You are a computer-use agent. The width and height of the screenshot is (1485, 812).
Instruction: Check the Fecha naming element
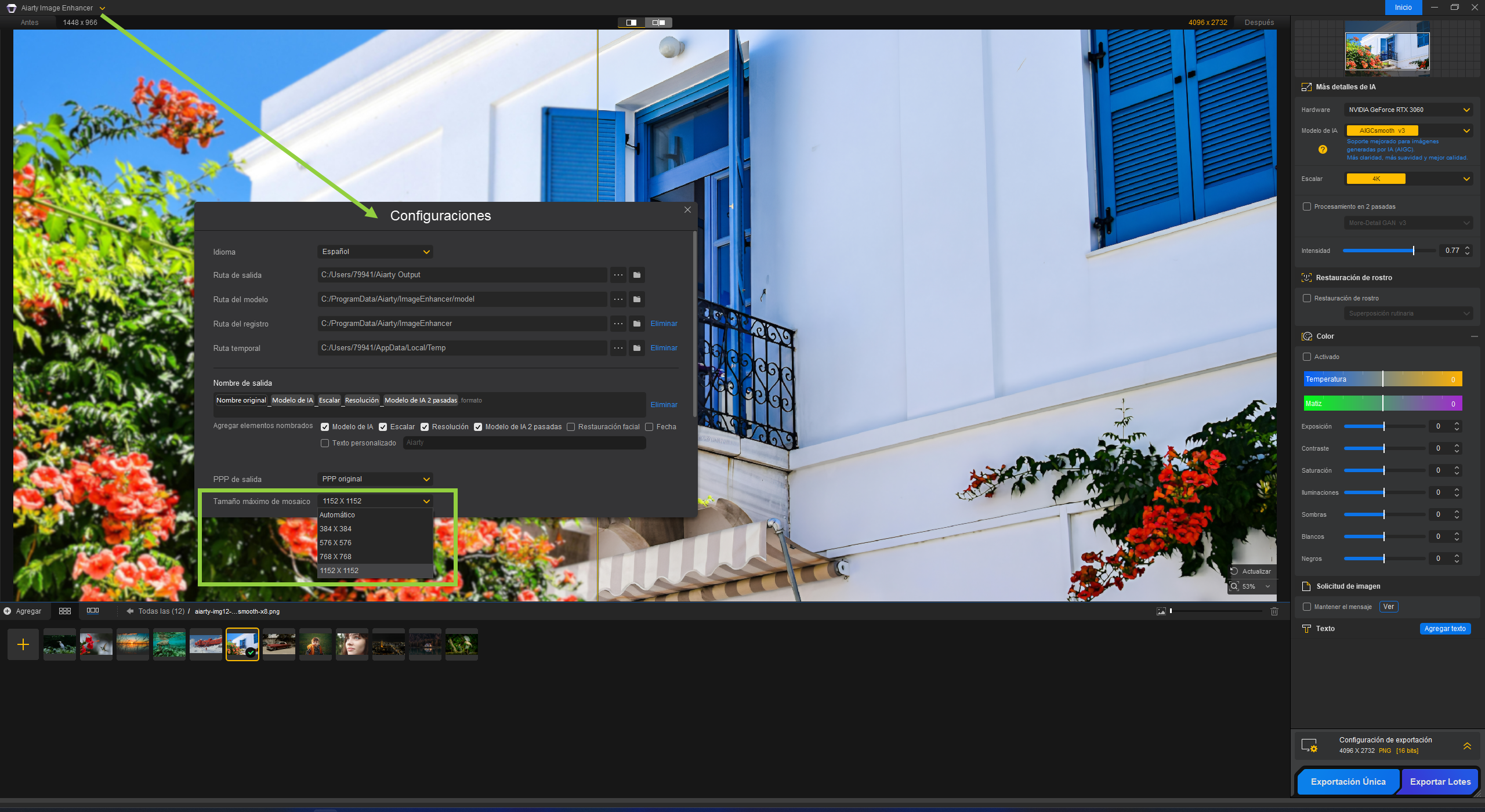[649, 427]
